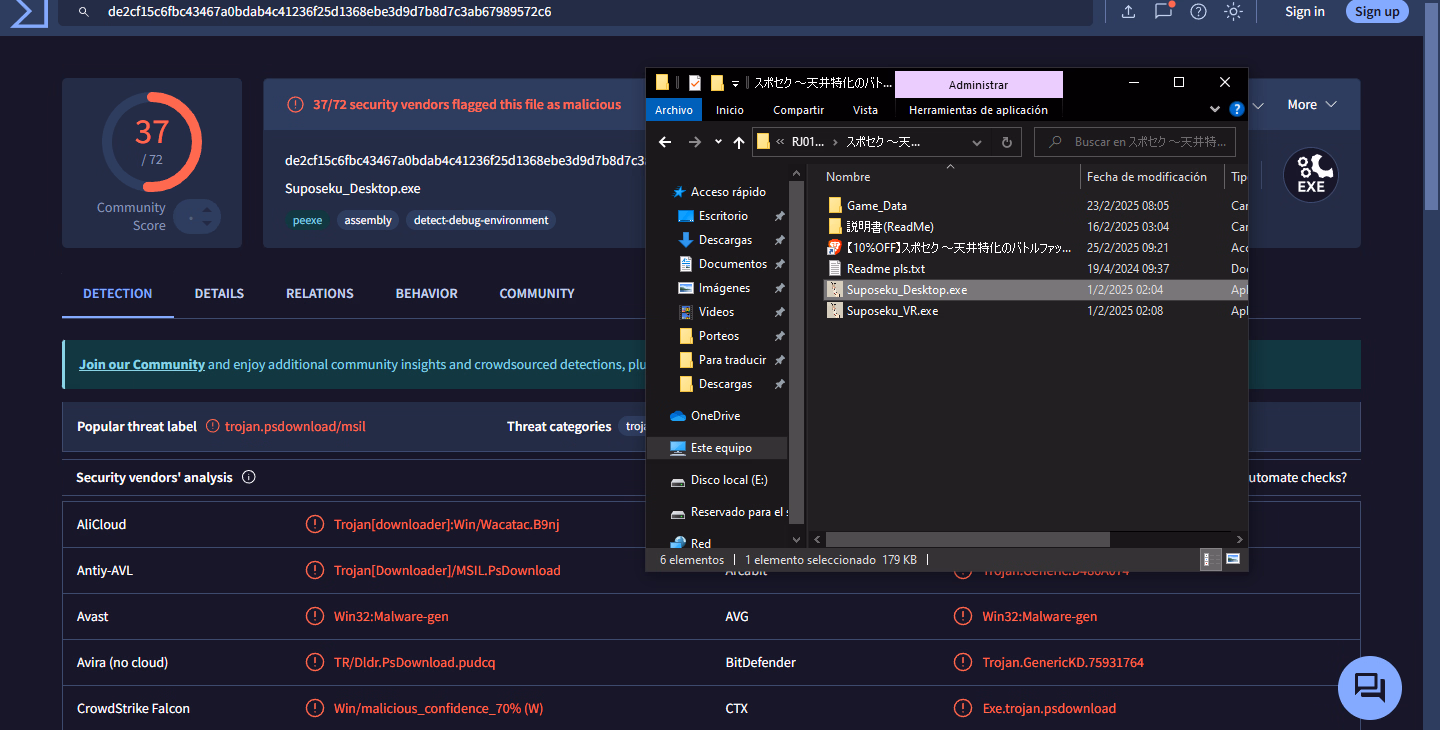Click the Explorer help question-mark icon

tap(1237, 109)
